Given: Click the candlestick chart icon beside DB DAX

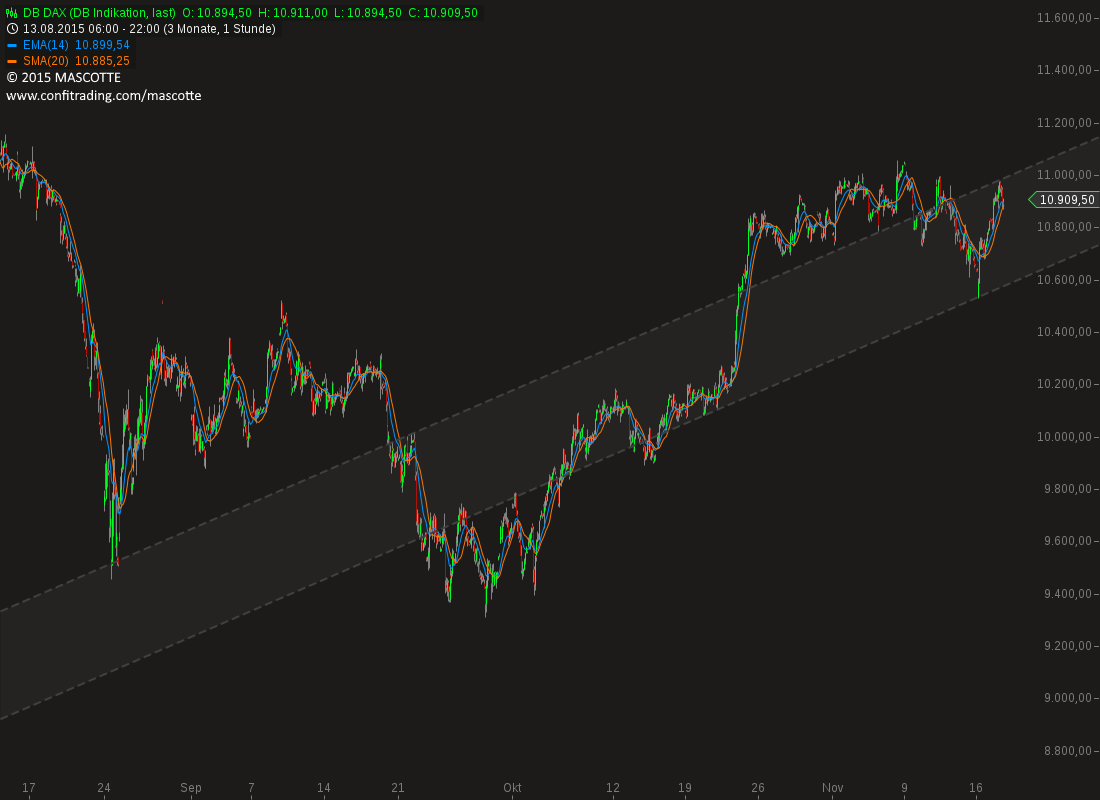Looking at the screenshot, I should pyautogui.click(x=12, y=13).
